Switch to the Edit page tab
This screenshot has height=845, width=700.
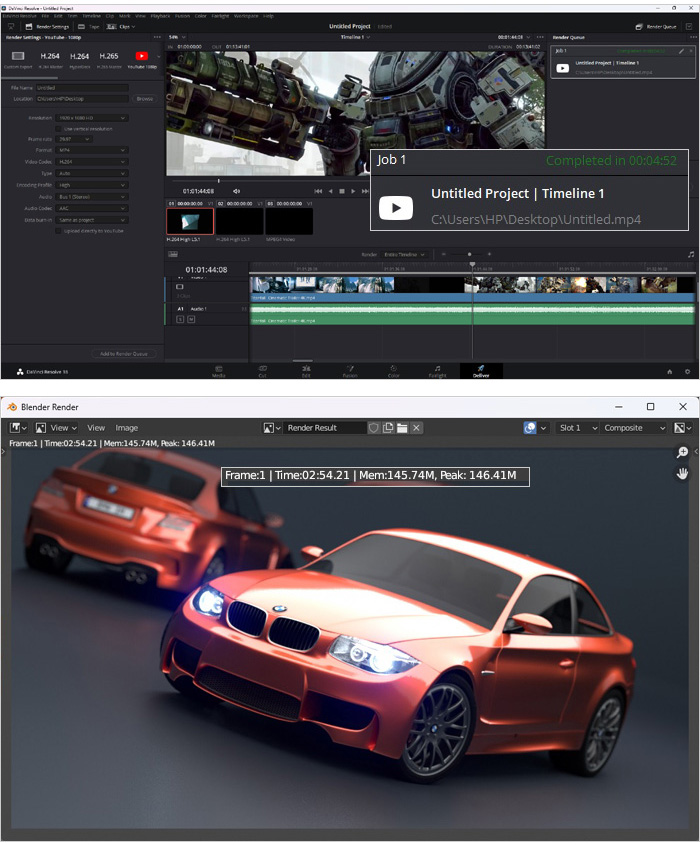coord(306,371)
